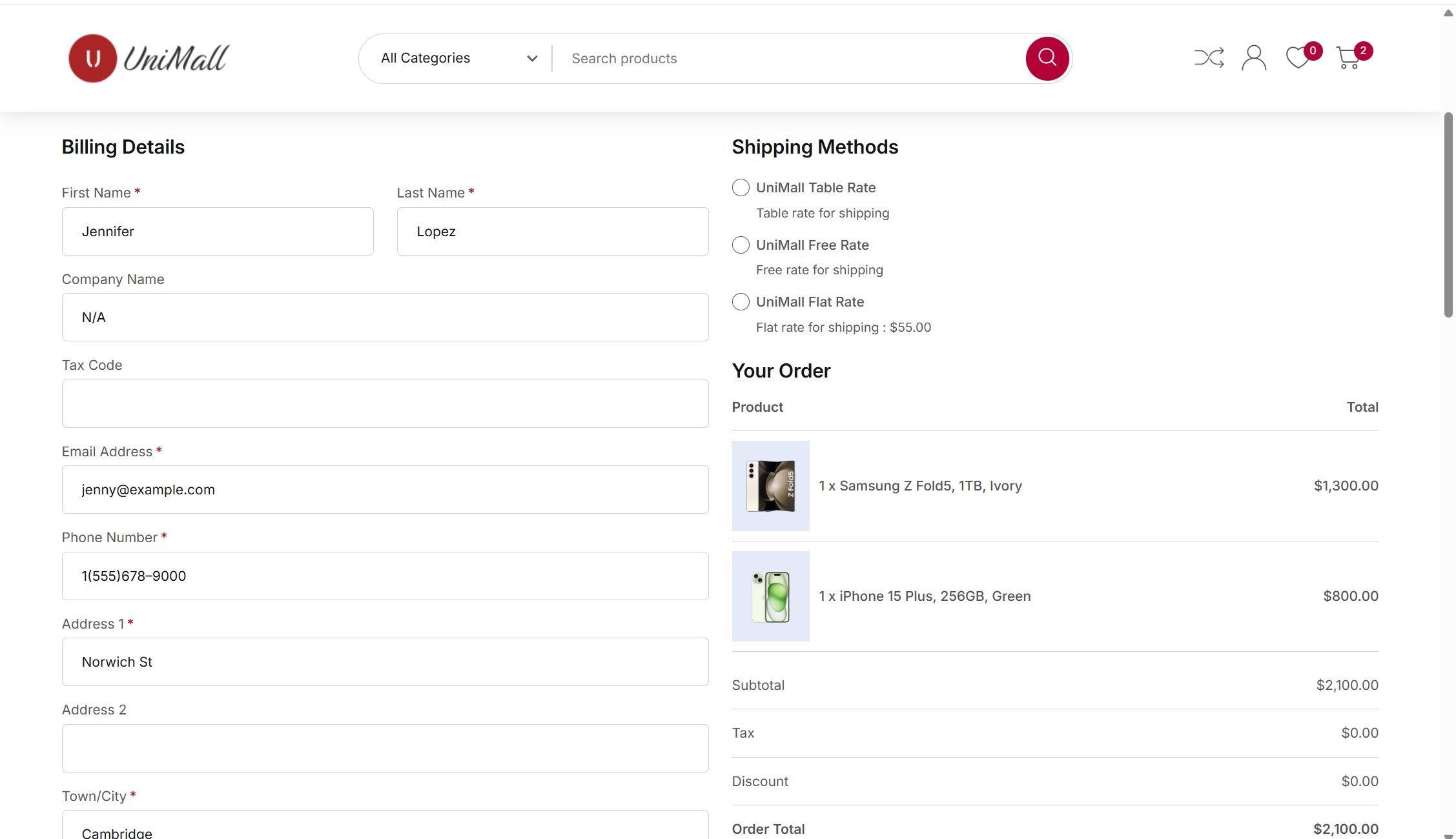This screenshot has height=839, width=1456.
Task: Select UniMall Flat Rate shipping option
Action: point(741,302)
